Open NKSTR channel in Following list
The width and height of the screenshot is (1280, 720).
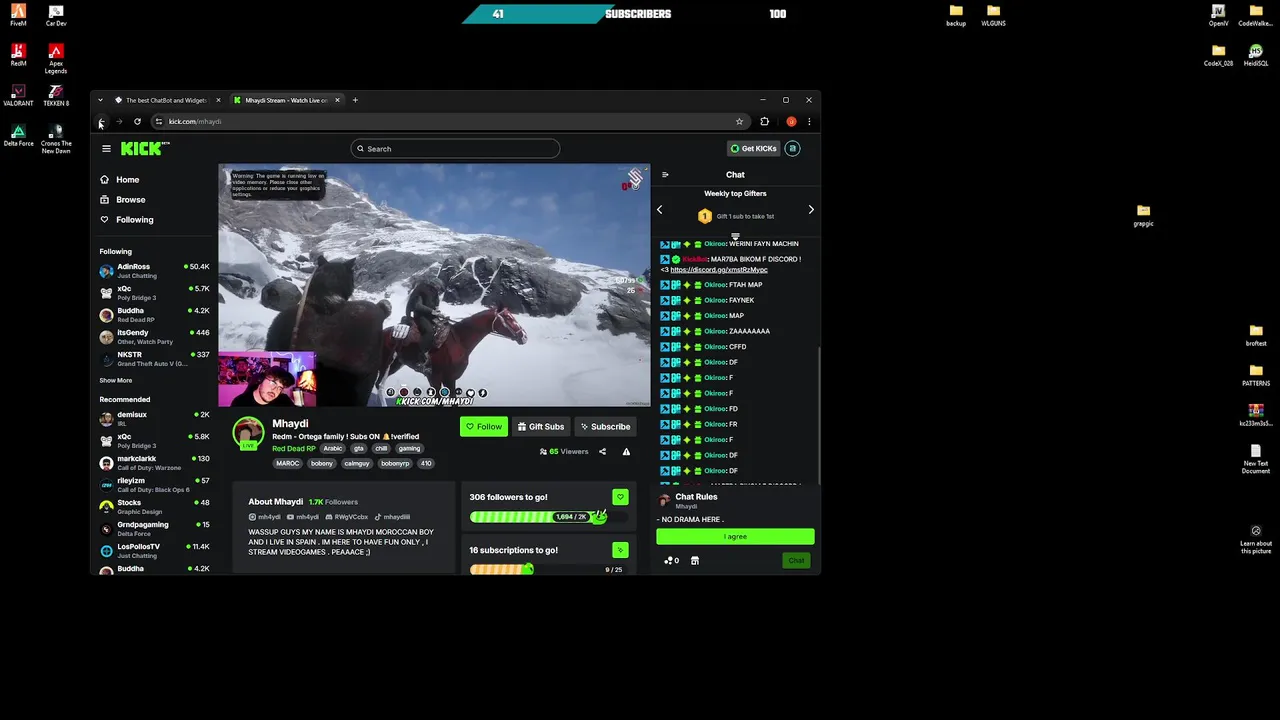pos(154,359)
